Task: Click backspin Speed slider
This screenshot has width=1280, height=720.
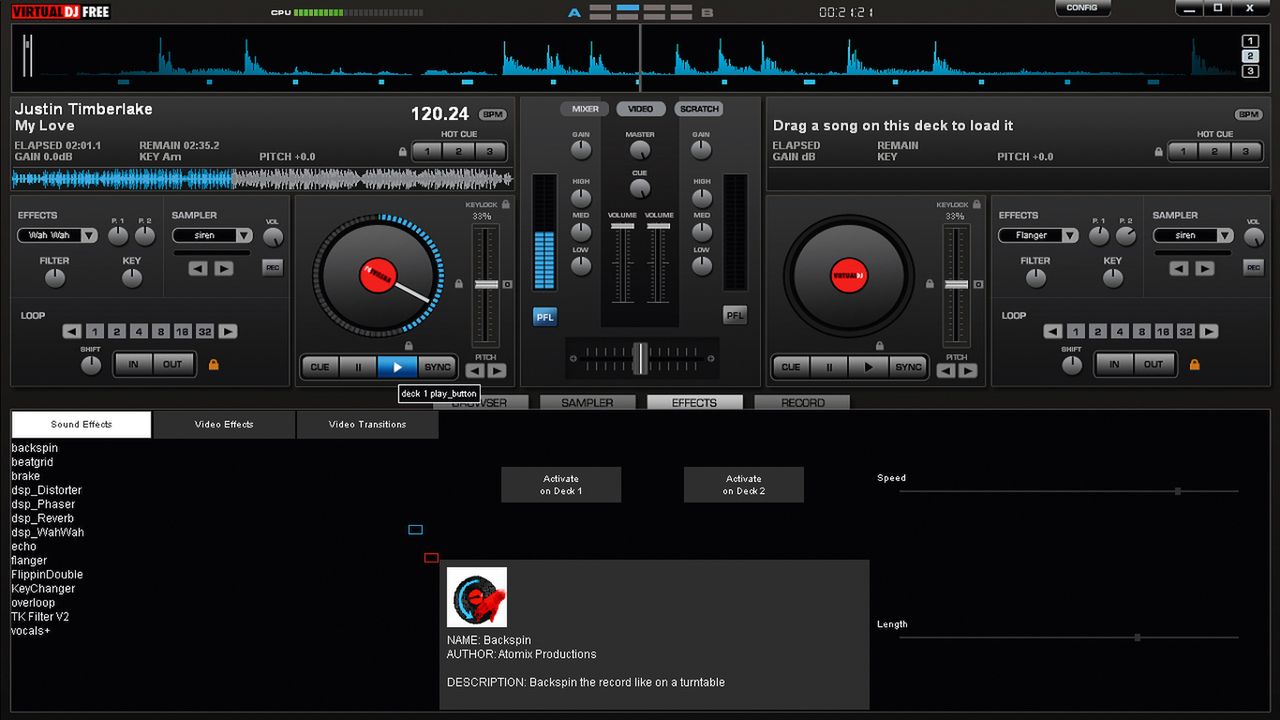Action: click(1069, 491)
